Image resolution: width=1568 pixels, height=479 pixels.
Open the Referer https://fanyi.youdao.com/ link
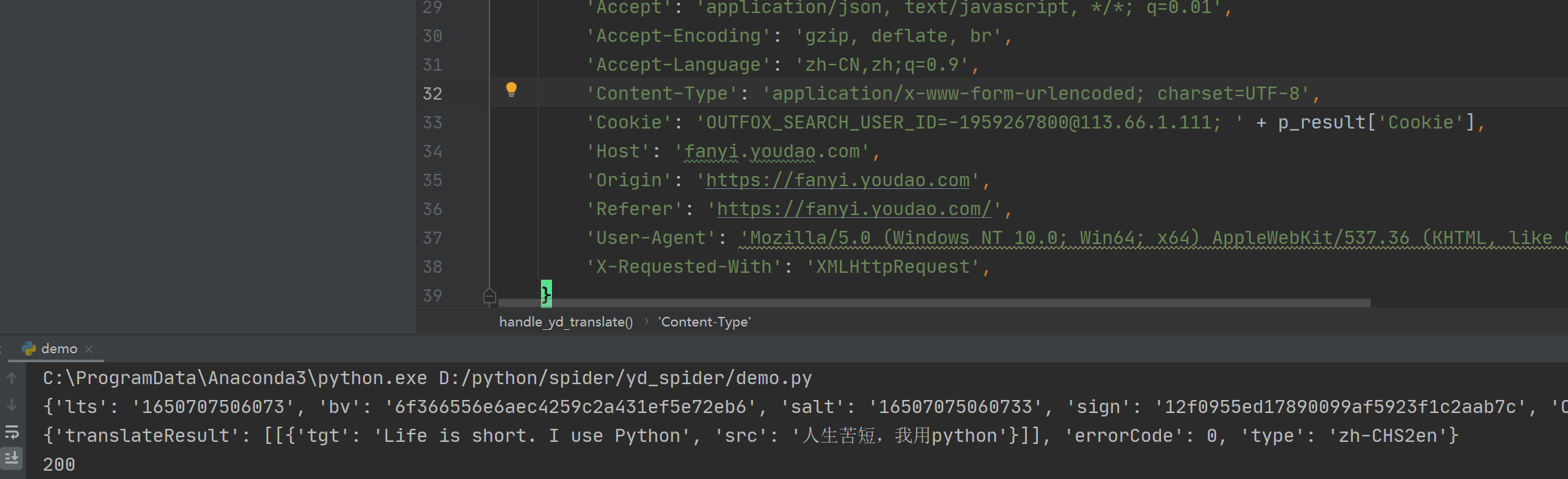(854, 209)
